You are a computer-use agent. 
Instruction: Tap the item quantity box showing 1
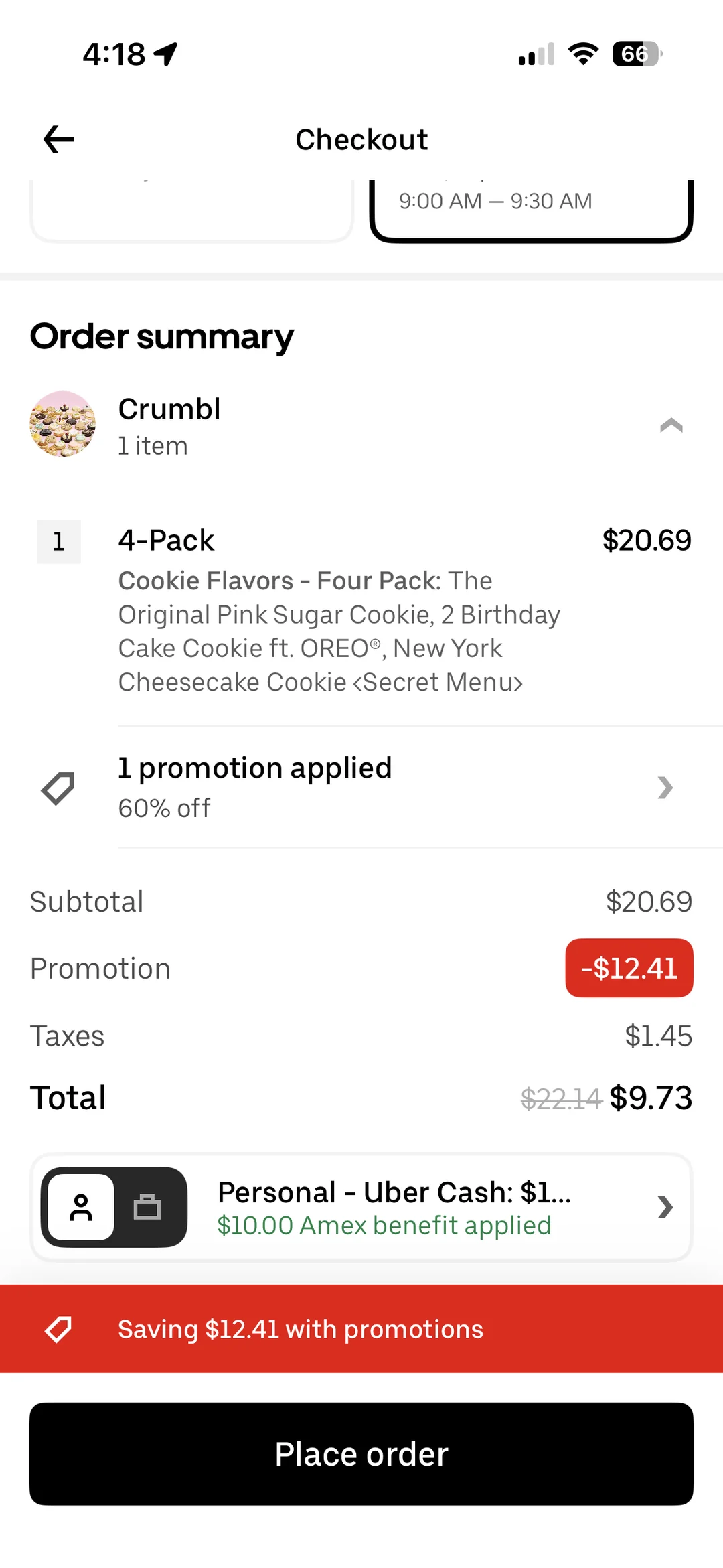pos(59,541)
